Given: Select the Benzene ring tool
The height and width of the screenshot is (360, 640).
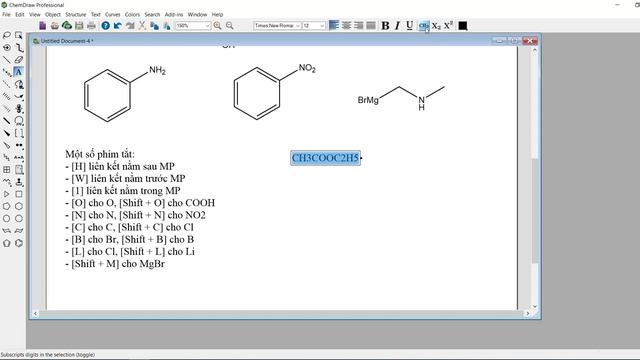Looking at the screenshot, I should click(19, 243).
